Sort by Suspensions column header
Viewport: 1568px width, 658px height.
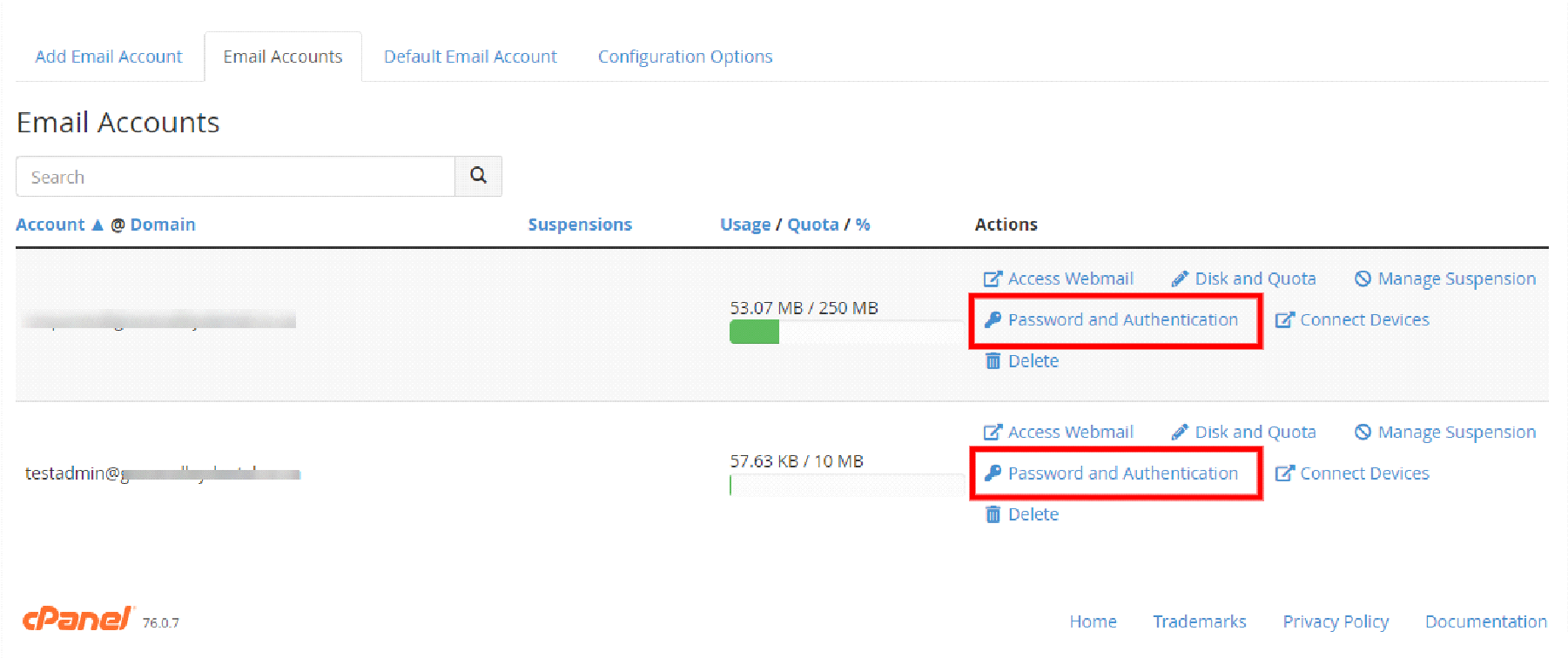coord(580,225)
